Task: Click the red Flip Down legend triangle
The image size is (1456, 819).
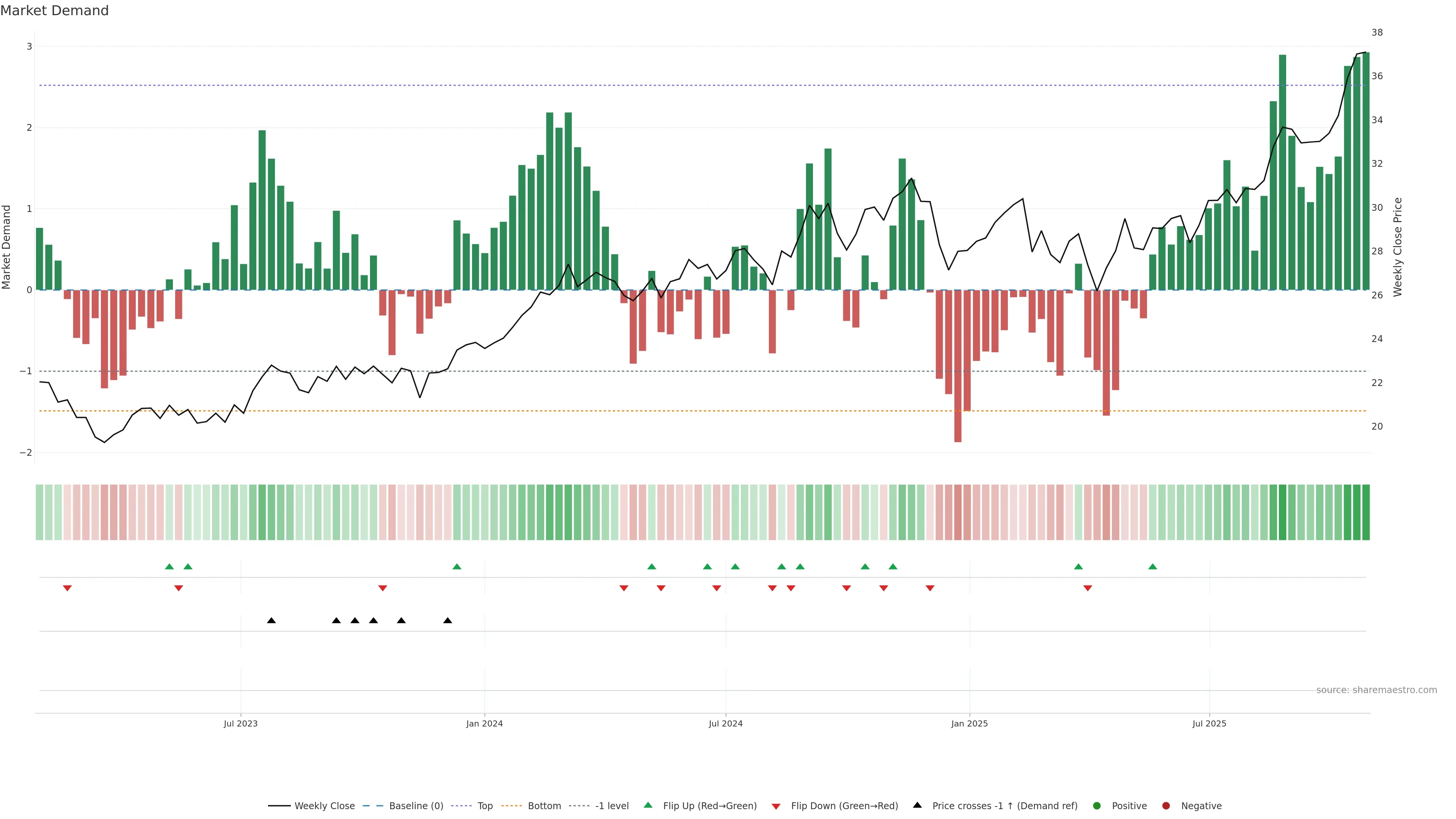Action: pos(776,806)
